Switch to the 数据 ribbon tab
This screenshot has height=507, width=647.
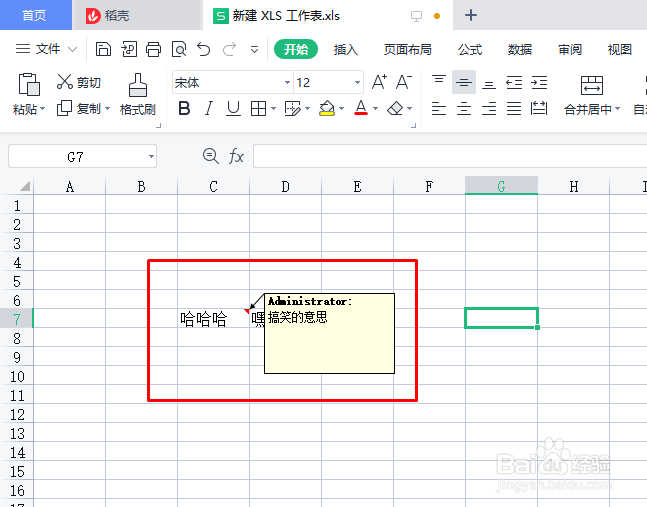click(520, 50)
